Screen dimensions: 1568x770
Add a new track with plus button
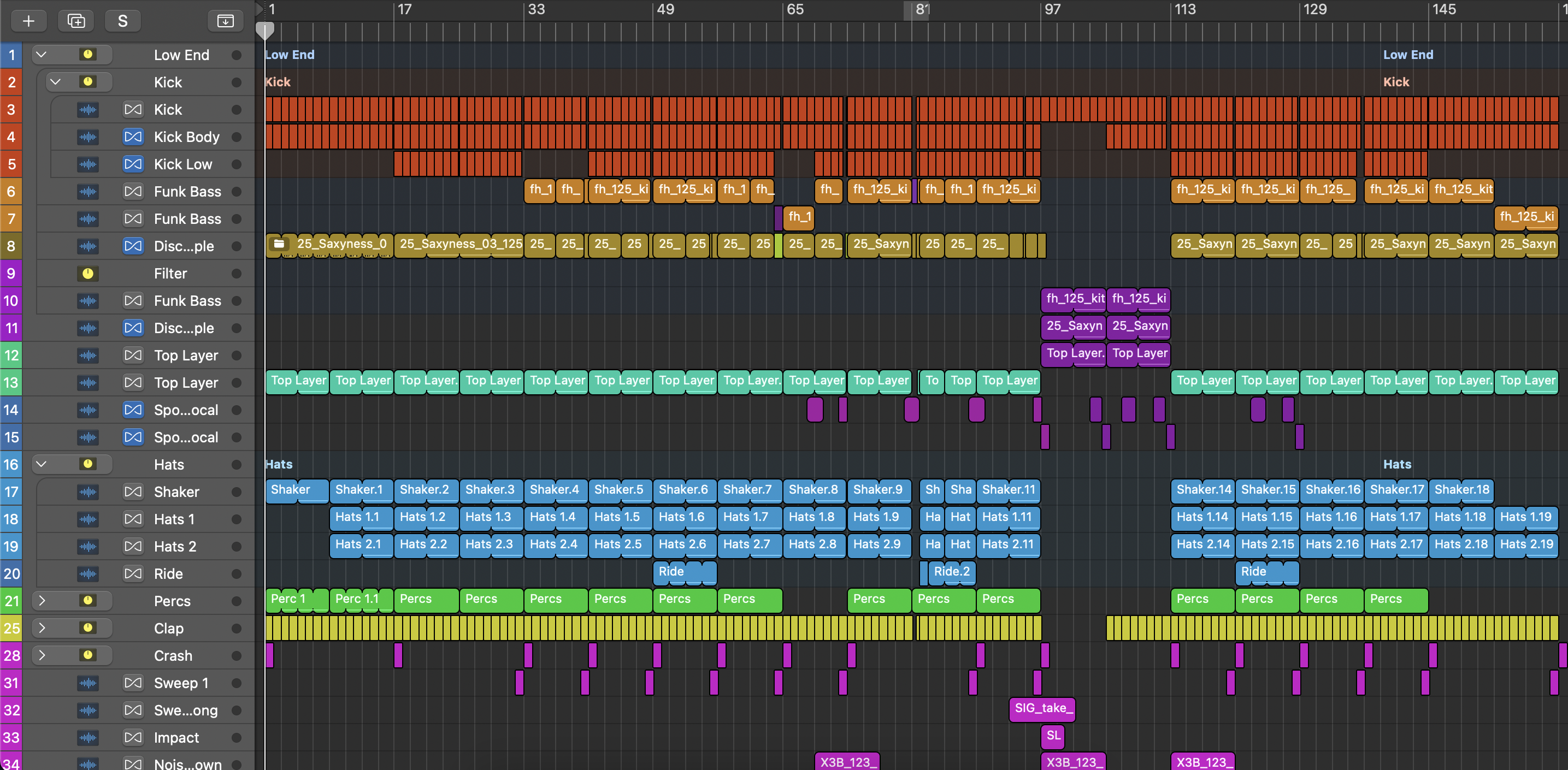click(28, 21)
